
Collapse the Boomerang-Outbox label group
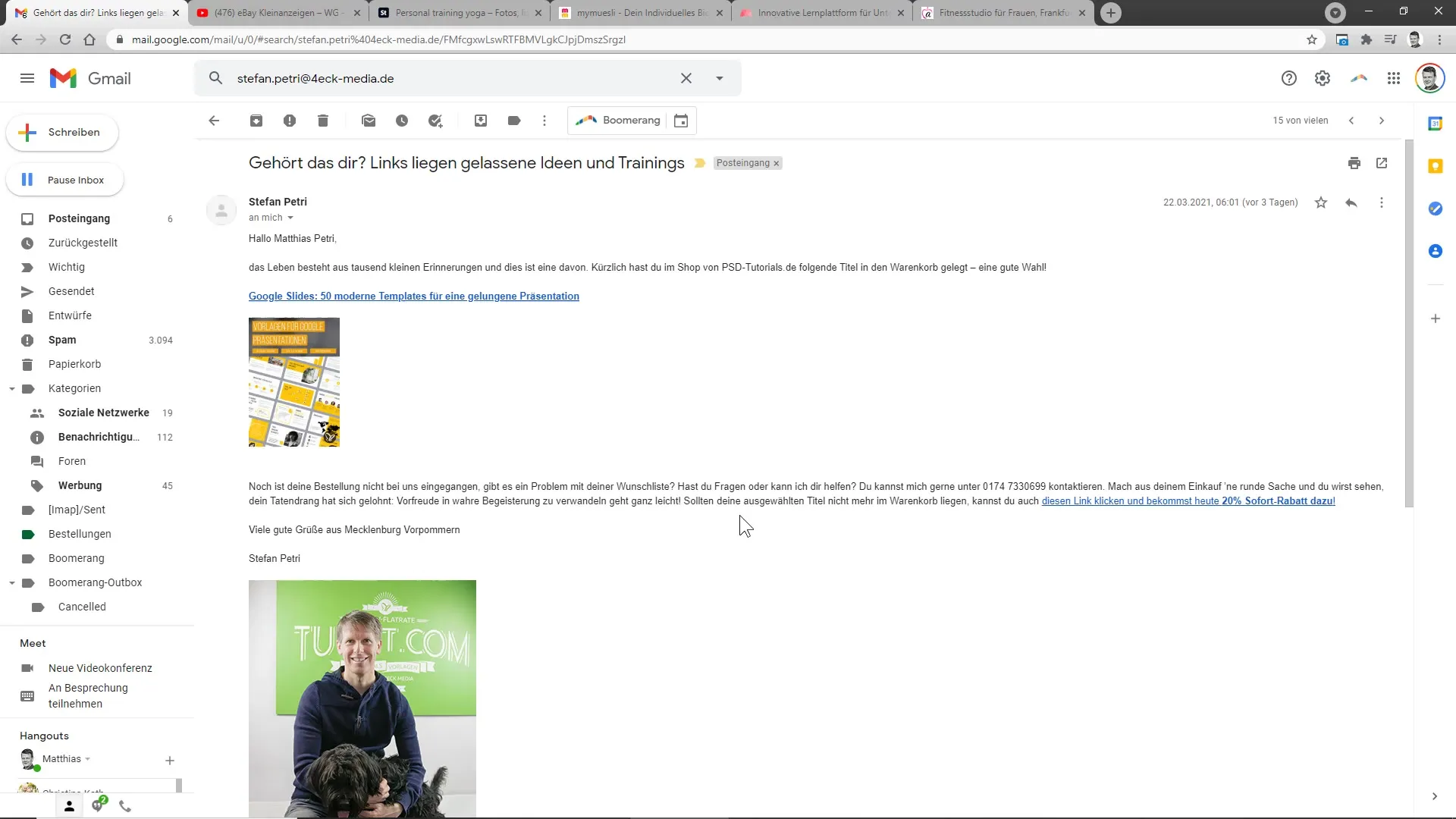point(12,583)
